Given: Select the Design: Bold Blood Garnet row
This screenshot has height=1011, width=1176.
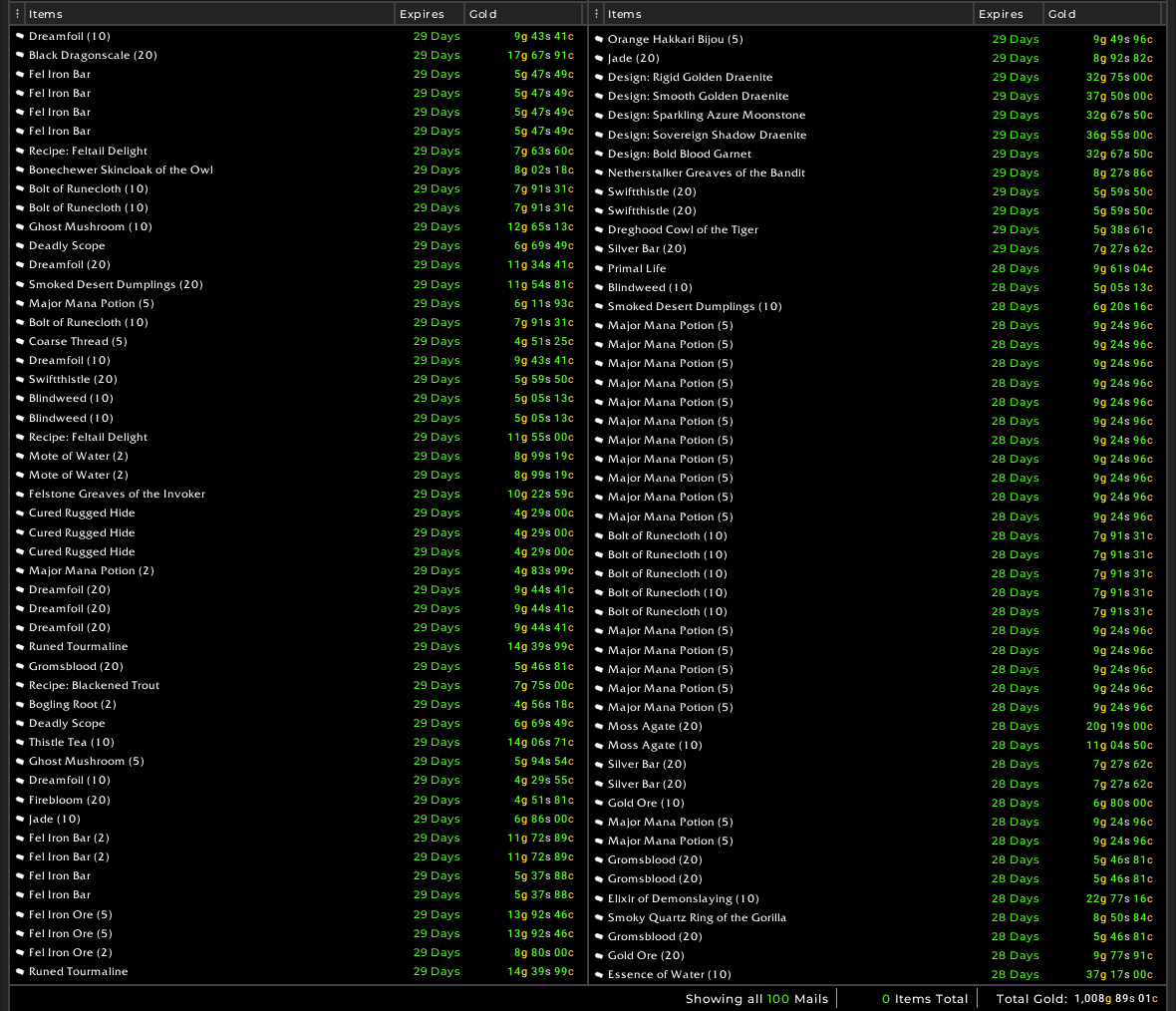Looking at the screenshot, I should [877, 154].
